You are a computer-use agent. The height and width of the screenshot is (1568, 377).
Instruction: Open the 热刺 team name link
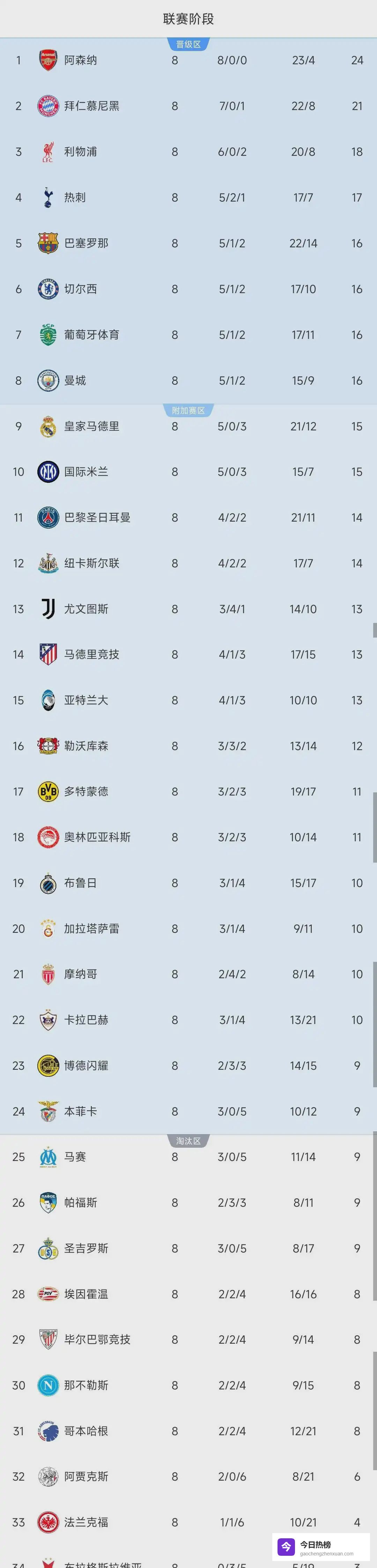tap(75, 198)
